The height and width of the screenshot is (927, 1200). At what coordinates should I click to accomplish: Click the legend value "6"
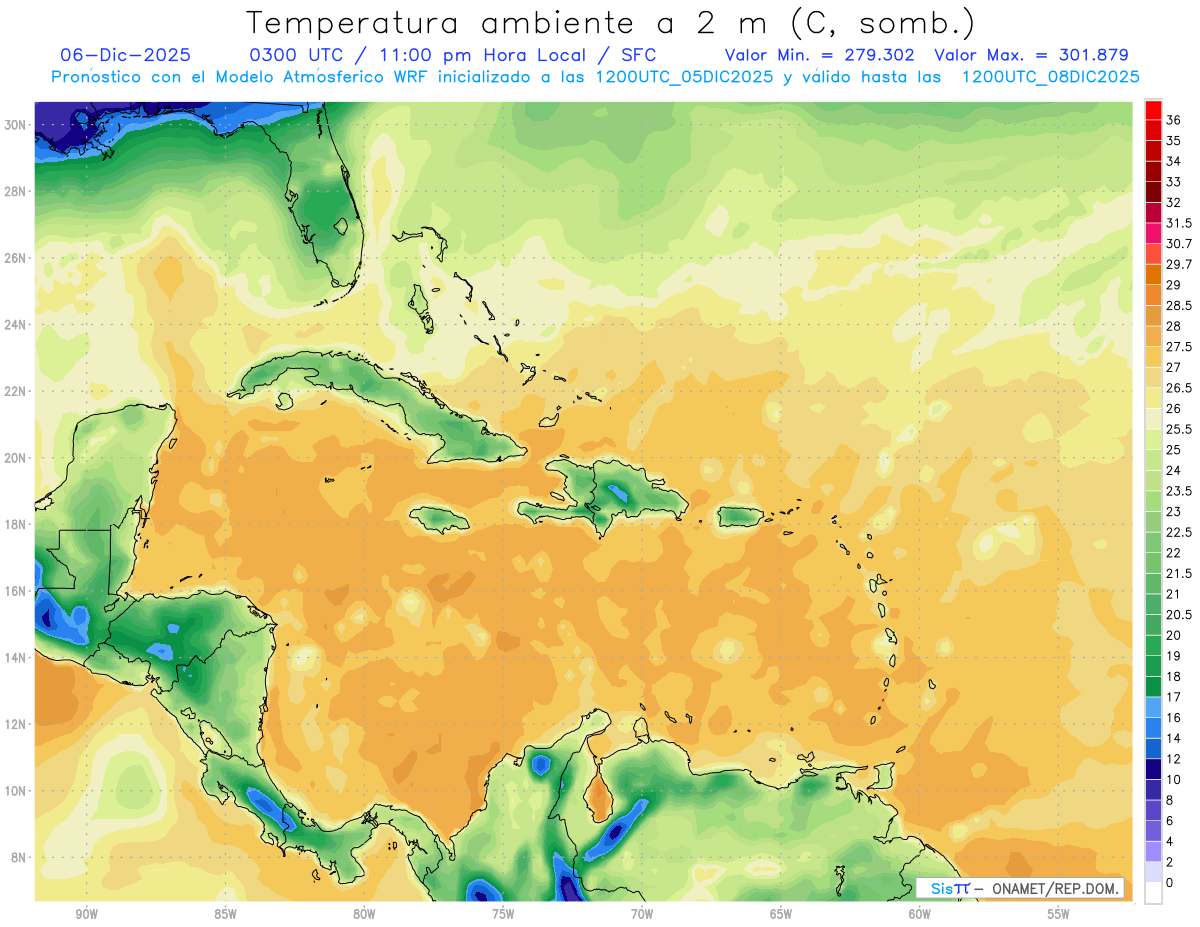pos(1170,821)
